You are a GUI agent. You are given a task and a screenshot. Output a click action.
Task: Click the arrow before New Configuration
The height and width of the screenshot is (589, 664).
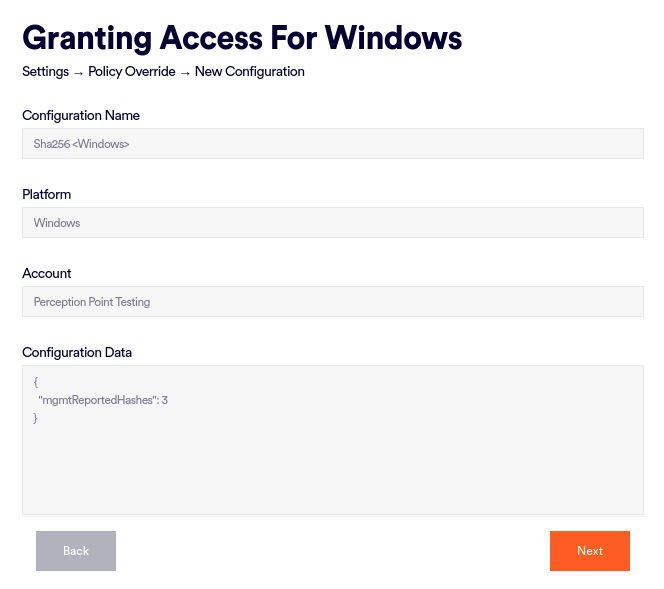tap(185, 72)
